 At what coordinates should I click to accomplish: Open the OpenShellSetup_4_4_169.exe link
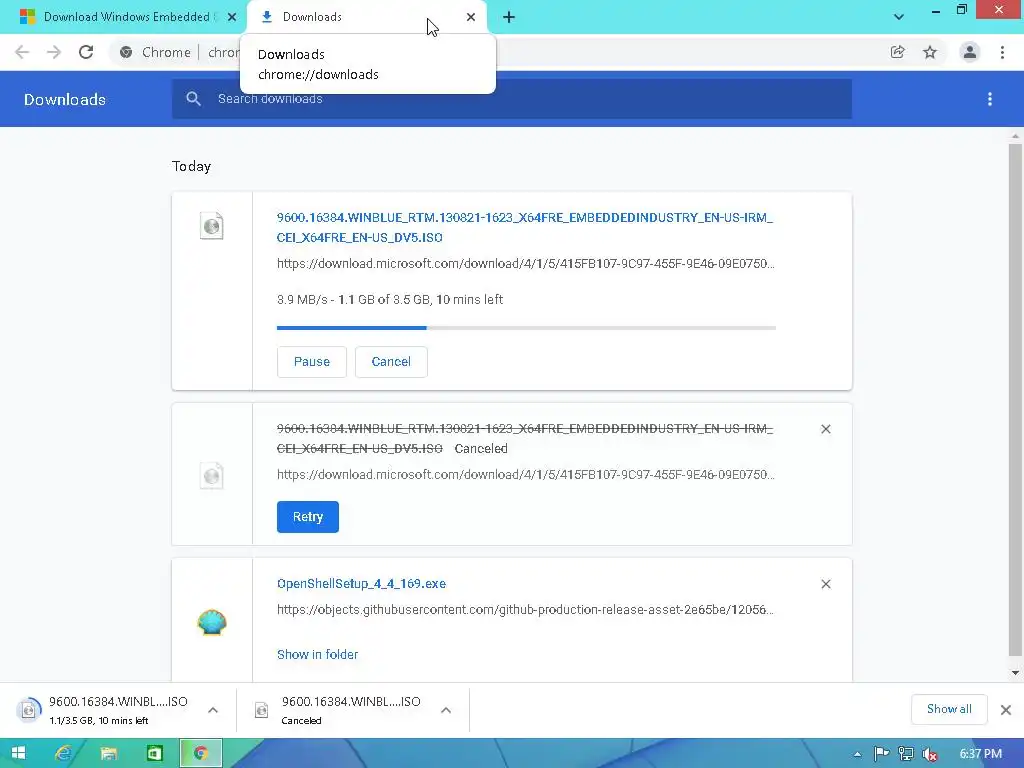click(x=361, y=584)
